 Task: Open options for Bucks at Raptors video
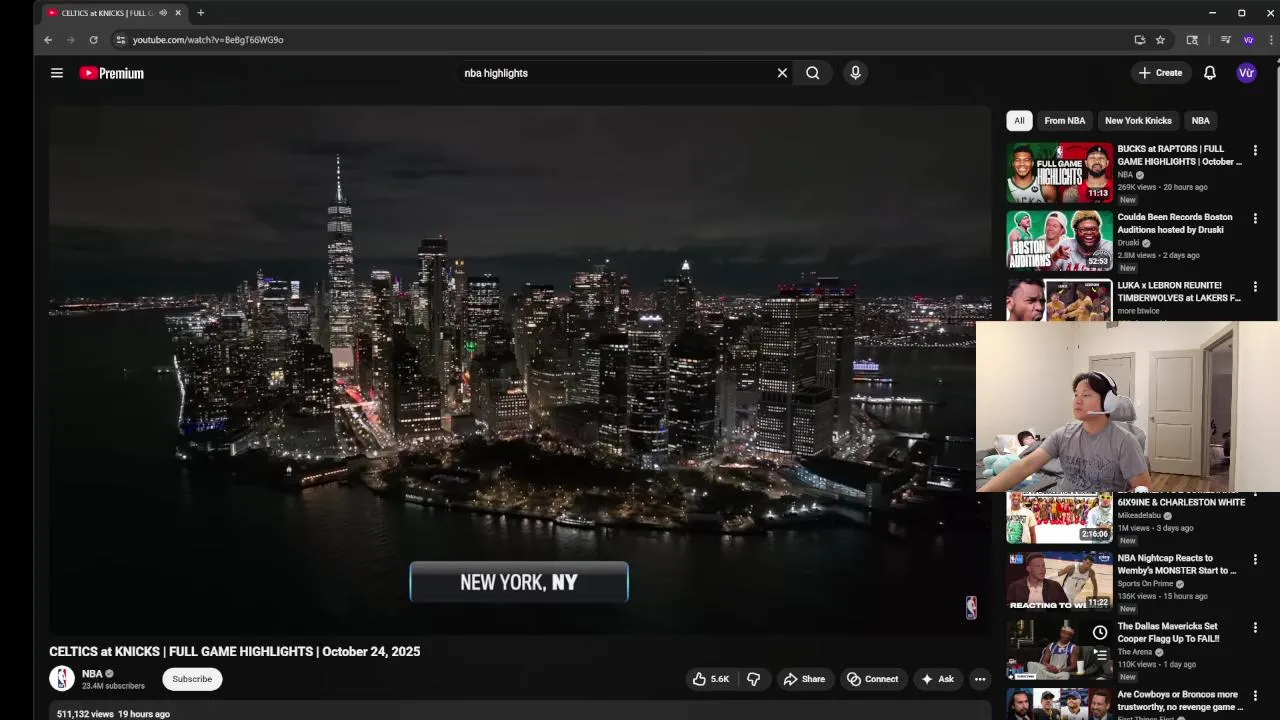(1255, 150)
